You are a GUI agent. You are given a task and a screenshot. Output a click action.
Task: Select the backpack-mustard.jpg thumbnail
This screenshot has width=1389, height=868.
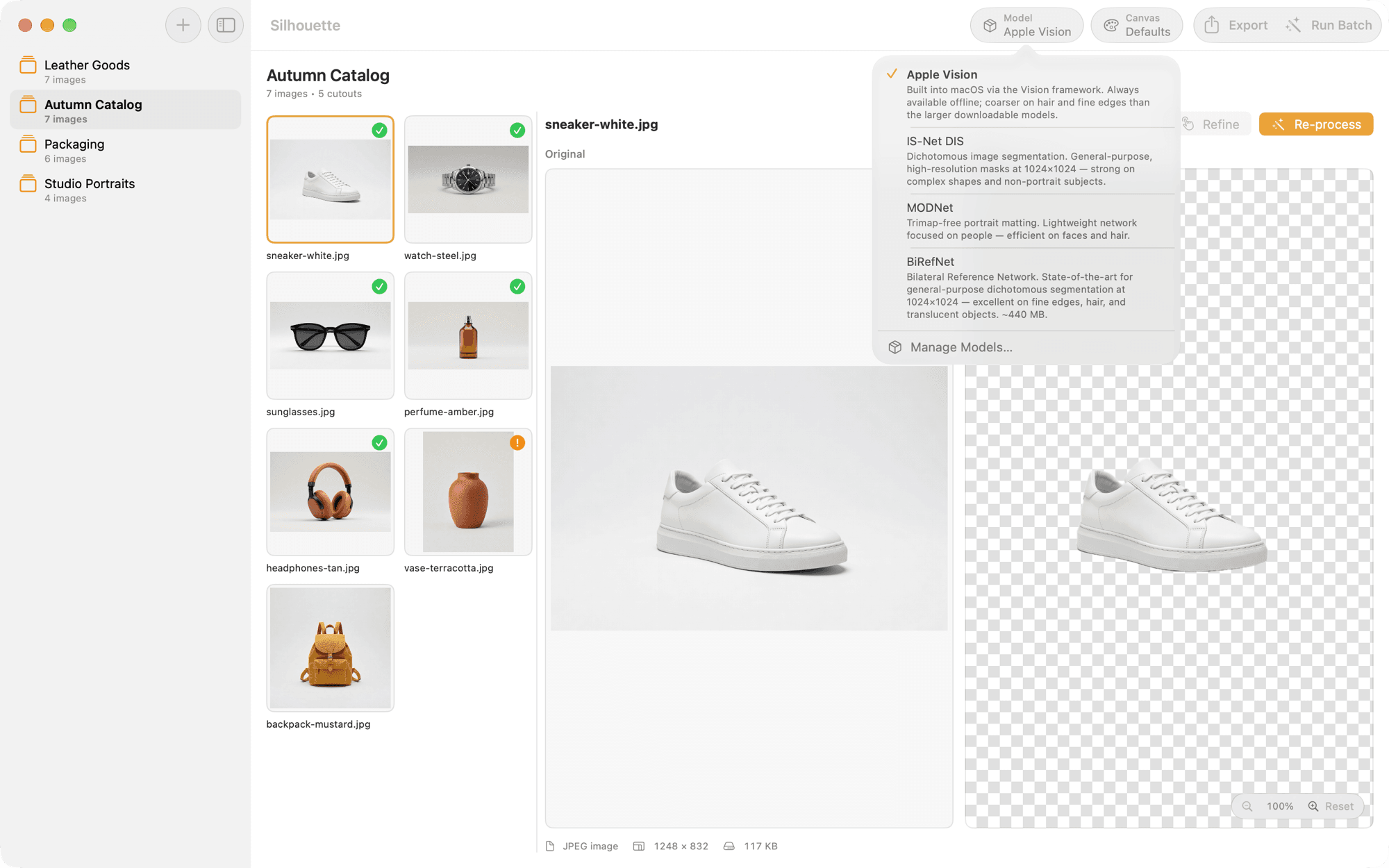point(330,648)
